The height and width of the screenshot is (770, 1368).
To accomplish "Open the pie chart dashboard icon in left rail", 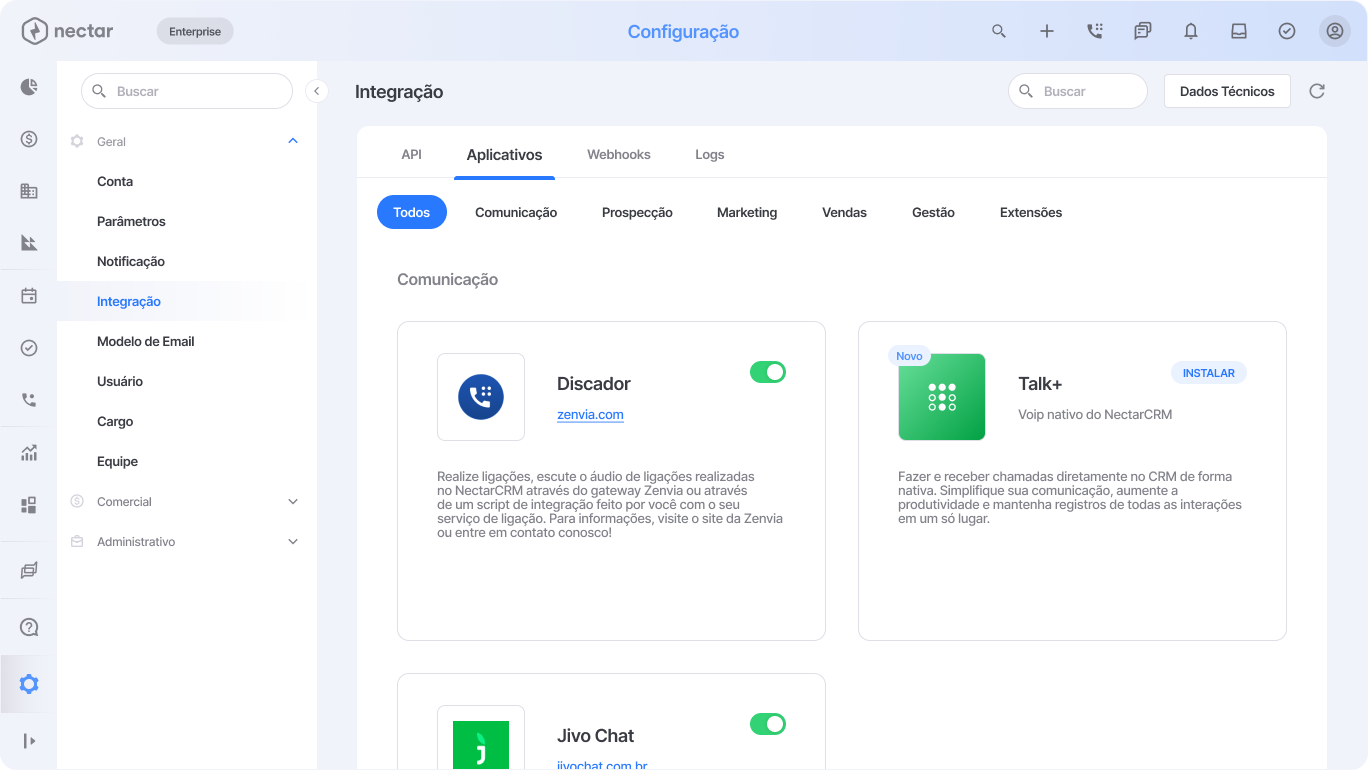I will click(29, 87).
